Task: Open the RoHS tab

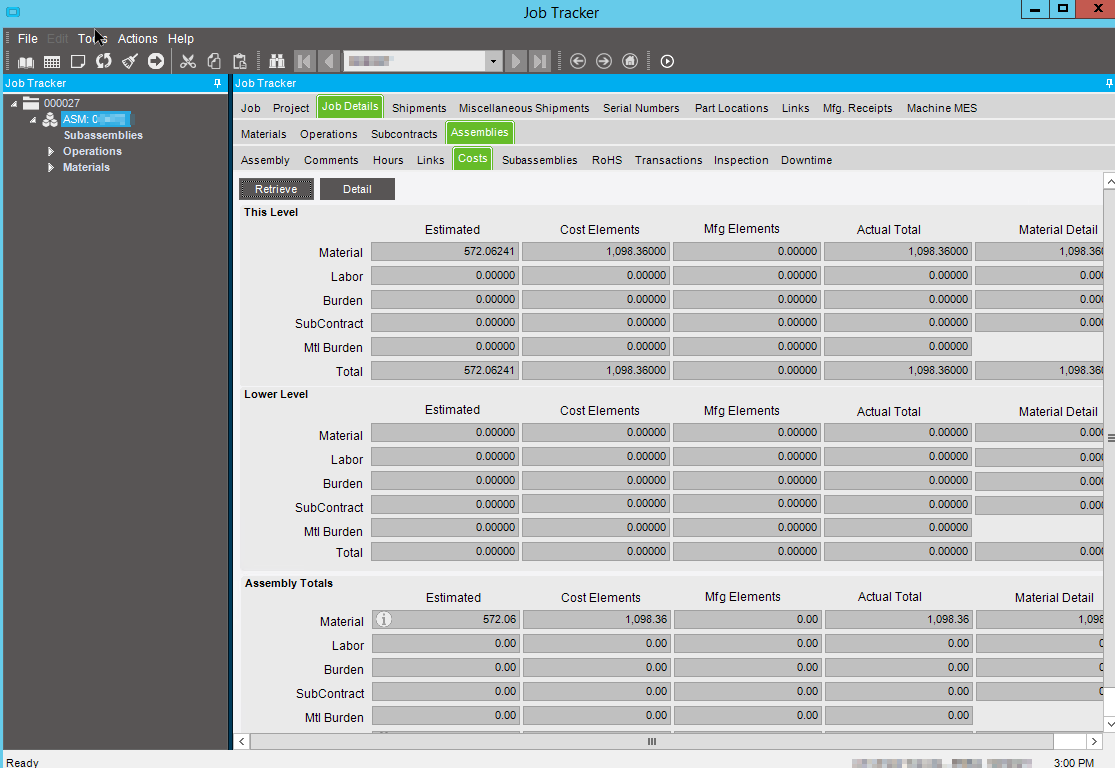Action: pos(607,160)
